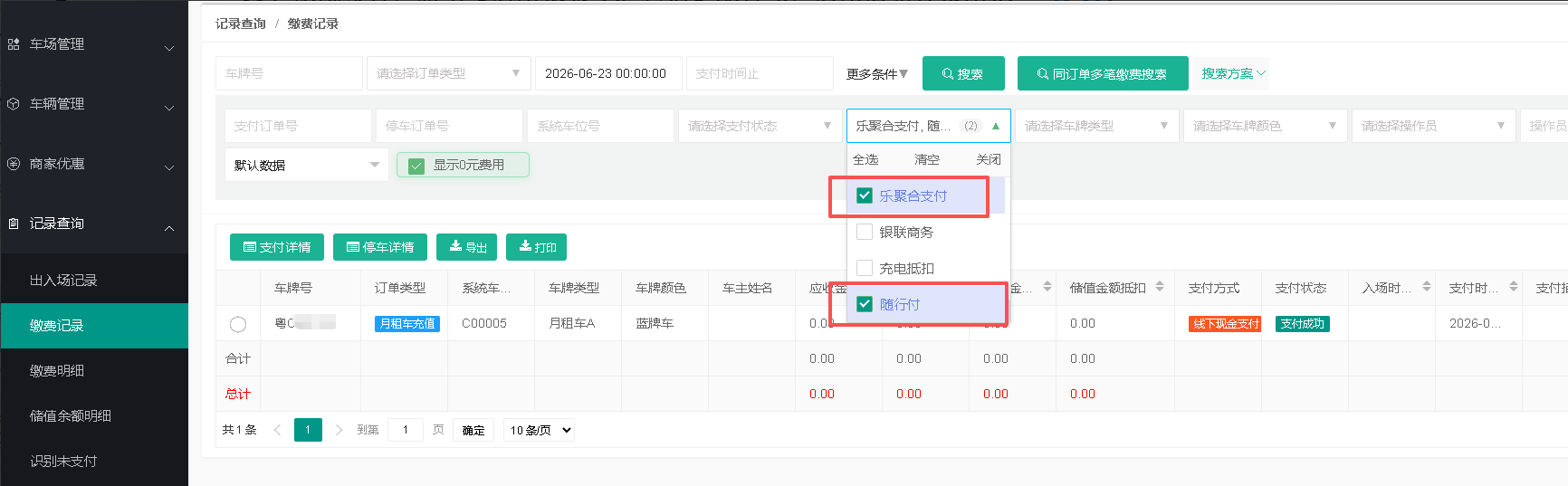Click 记录查询 breadcrumb link
This screenshot has height=486, width=1568.
tap(241, 24)
